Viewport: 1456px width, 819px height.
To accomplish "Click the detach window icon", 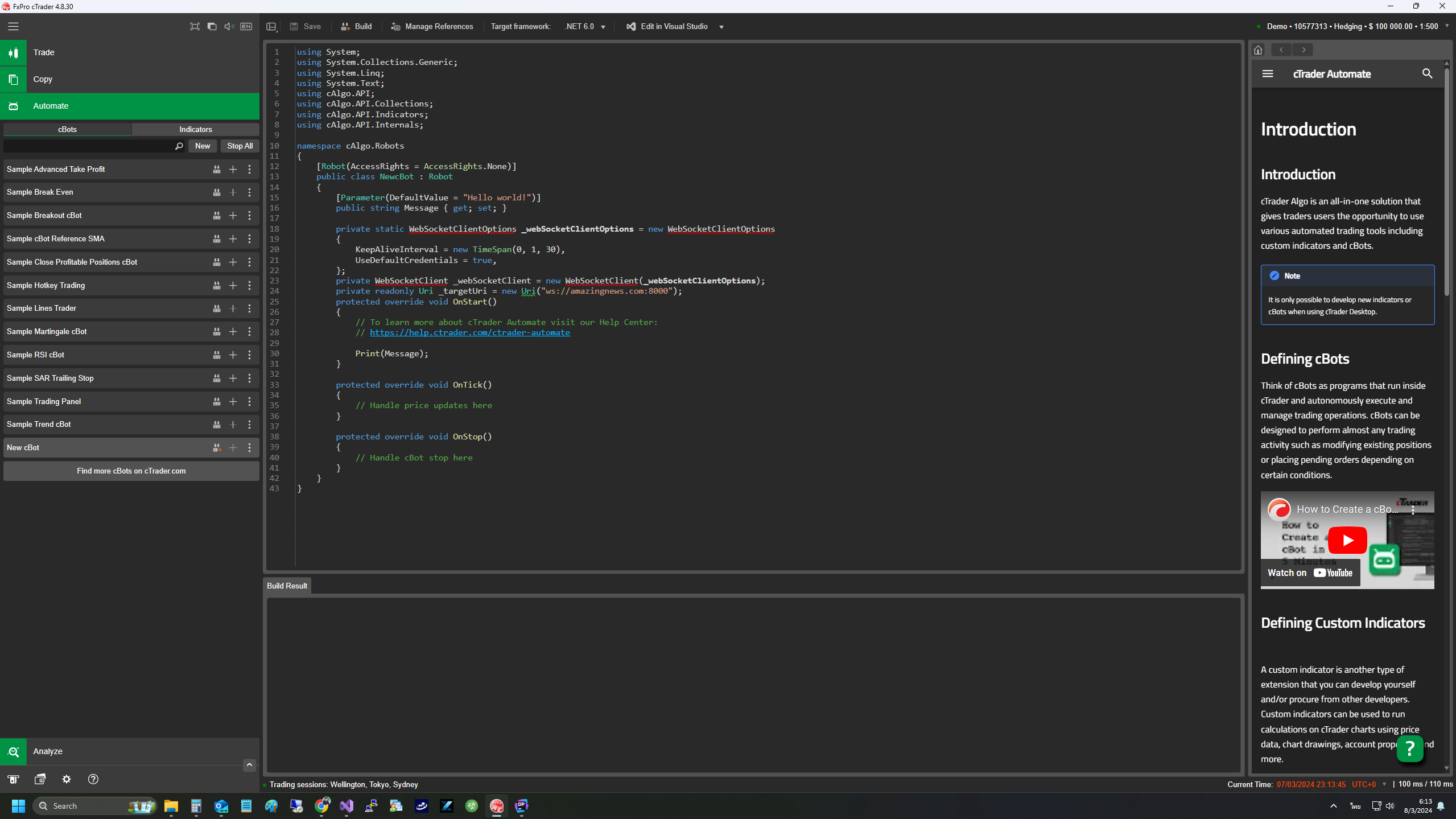I will (x=212, y=26).
